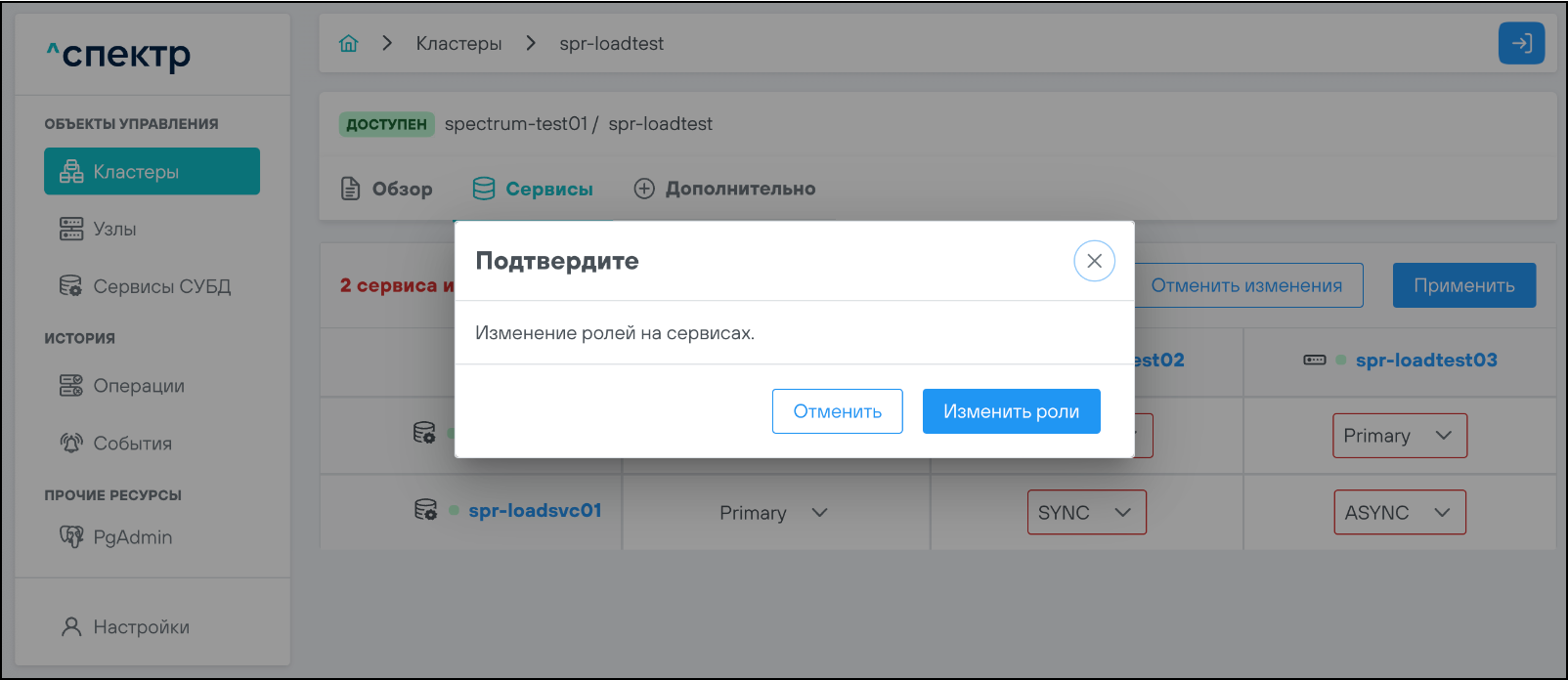
Task: Click the home icon in breadcrumb
Action: point(349,44)
